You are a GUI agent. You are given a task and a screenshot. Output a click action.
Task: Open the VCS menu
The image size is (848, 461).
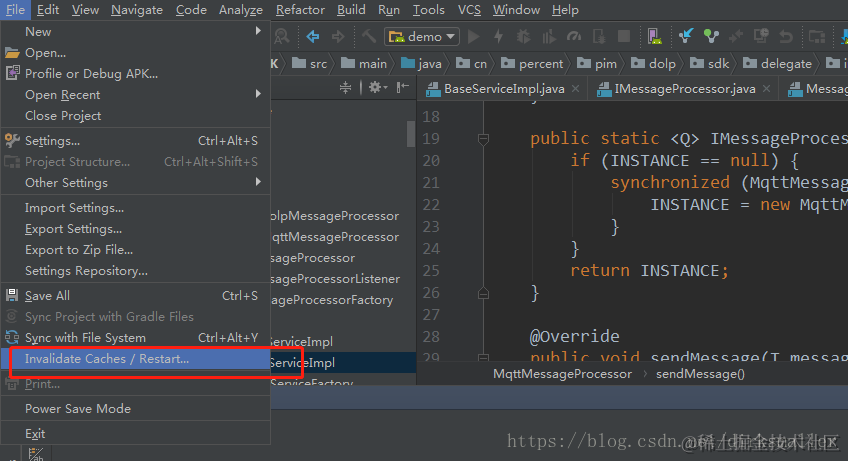(469, 10)
